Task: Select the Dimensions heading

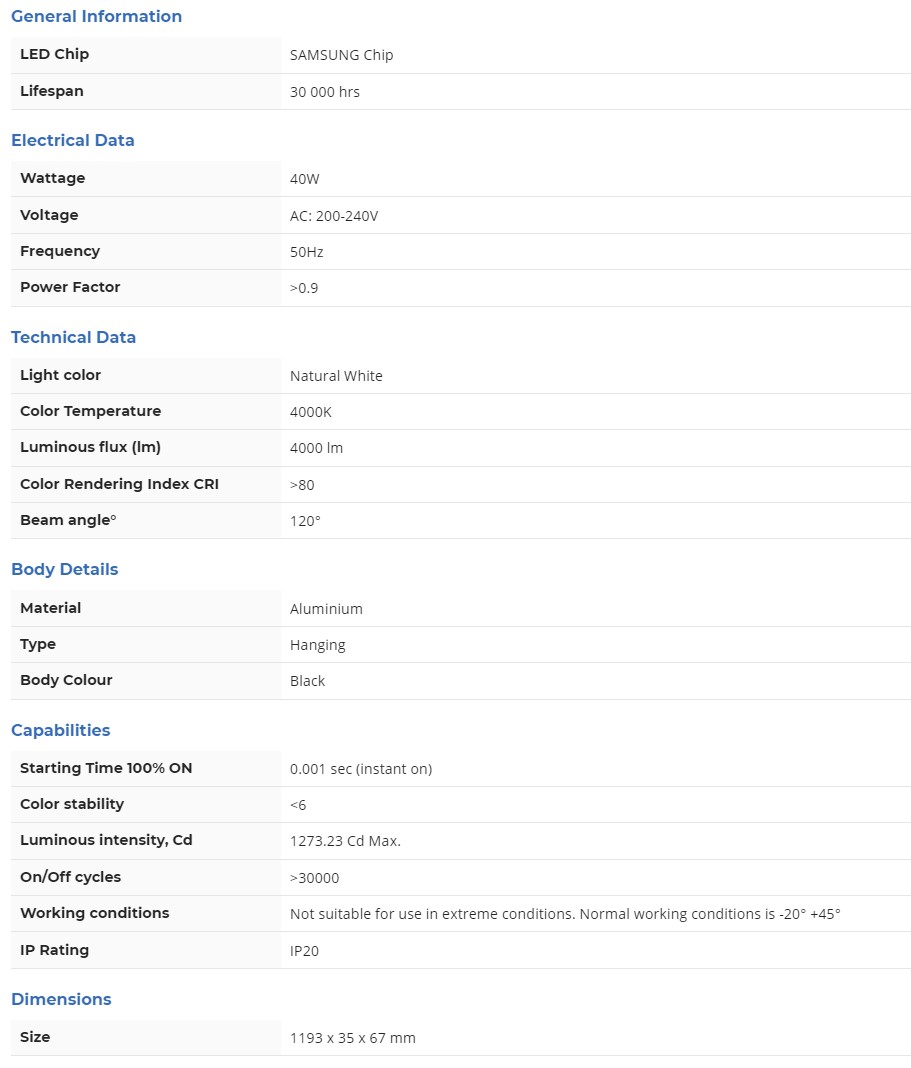Action: pyautogui.click(x=61, y=999)
